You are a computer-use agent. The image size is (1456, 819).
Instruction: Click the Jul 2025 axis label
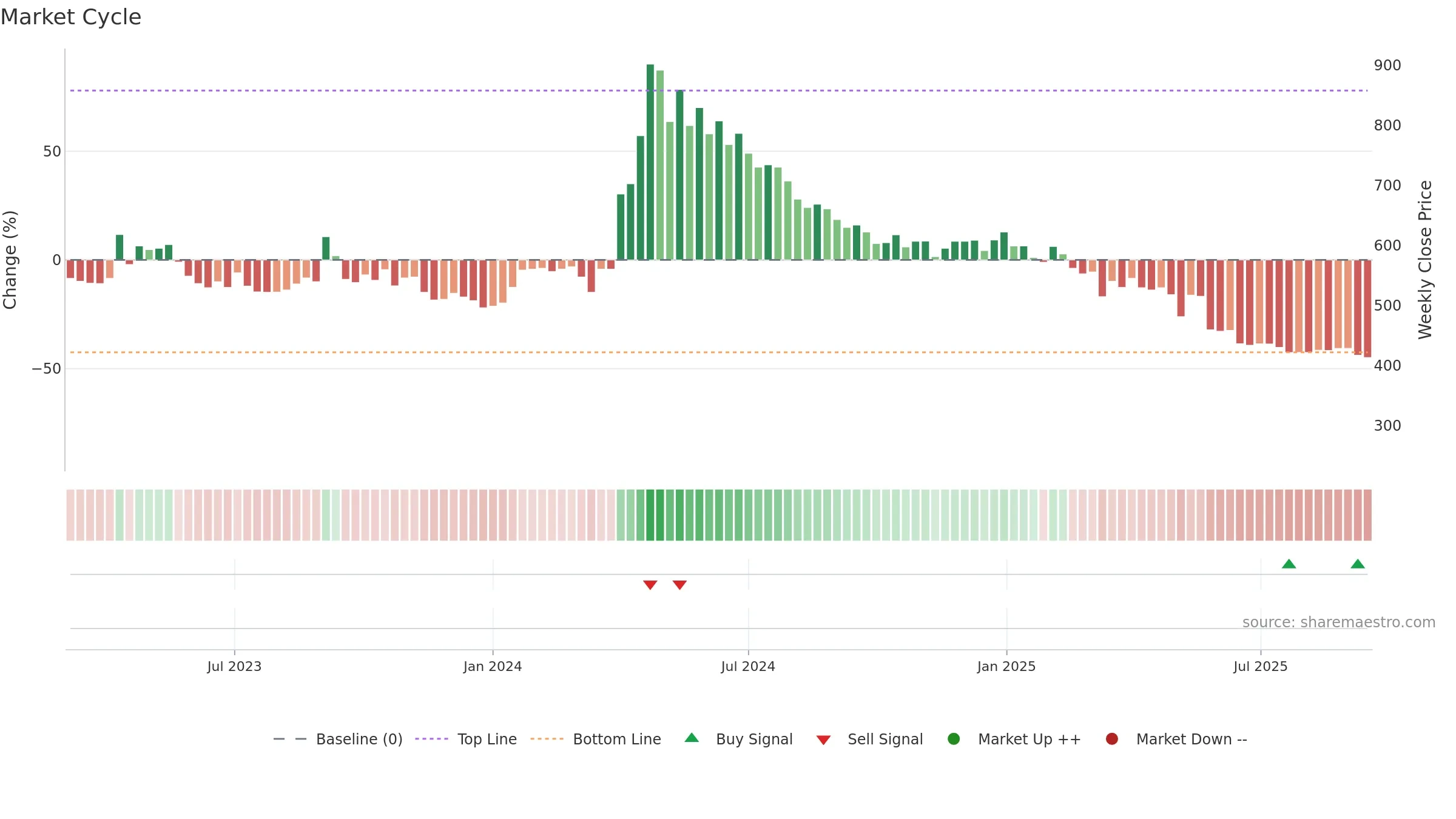[1261, 666]
